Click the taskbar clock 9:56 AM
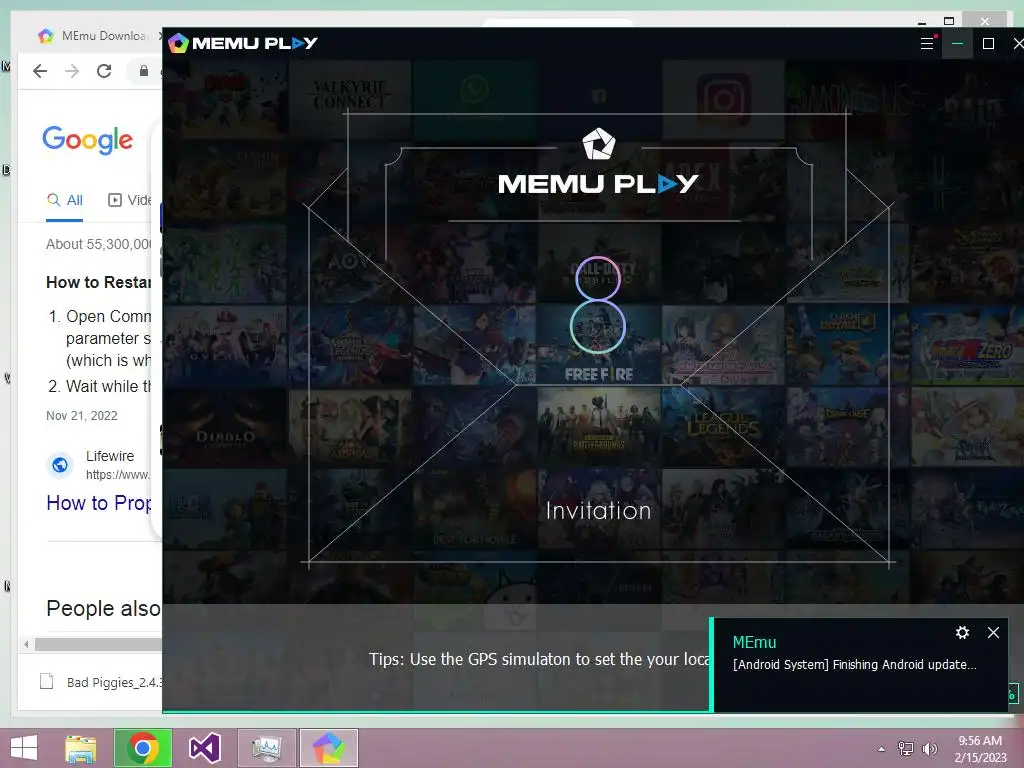The width and height of the screenshot is (1024, 768). pyautogui.click(x=980, y=741)
